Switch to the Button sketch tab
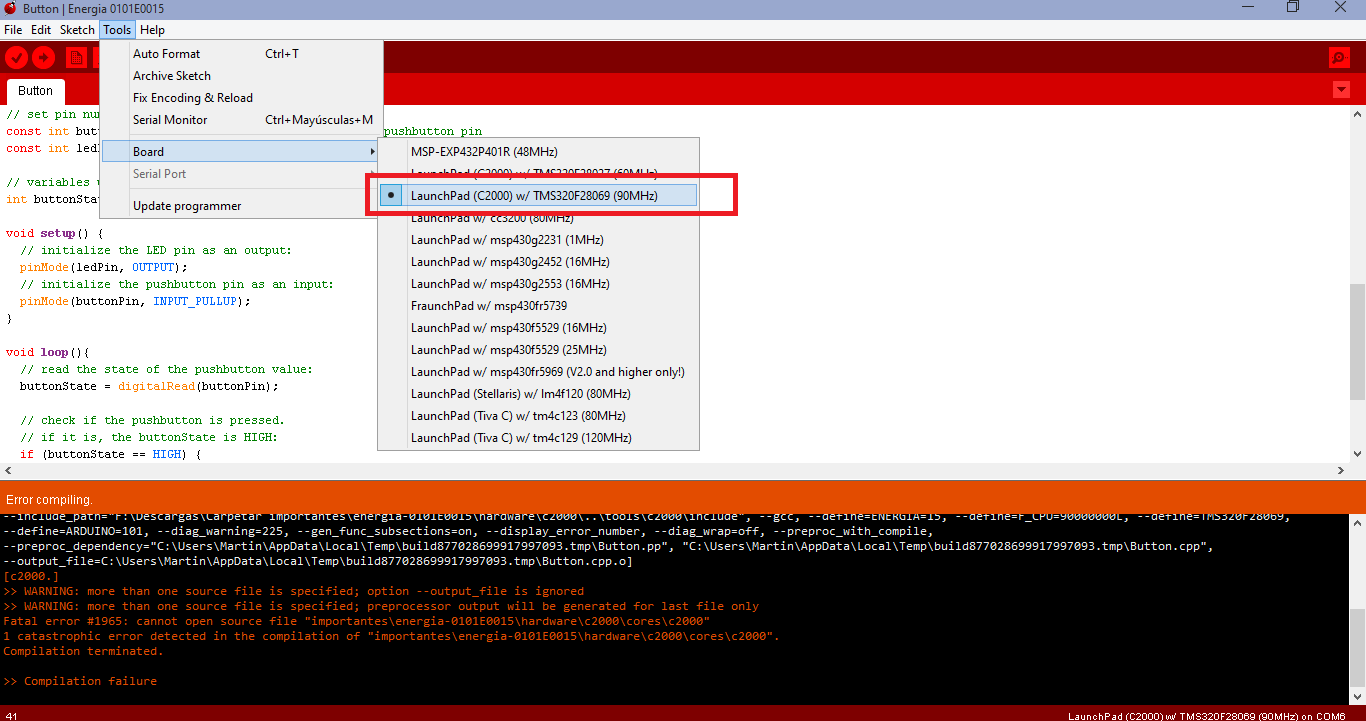1366x721 pixels. (x=36, y=91)
